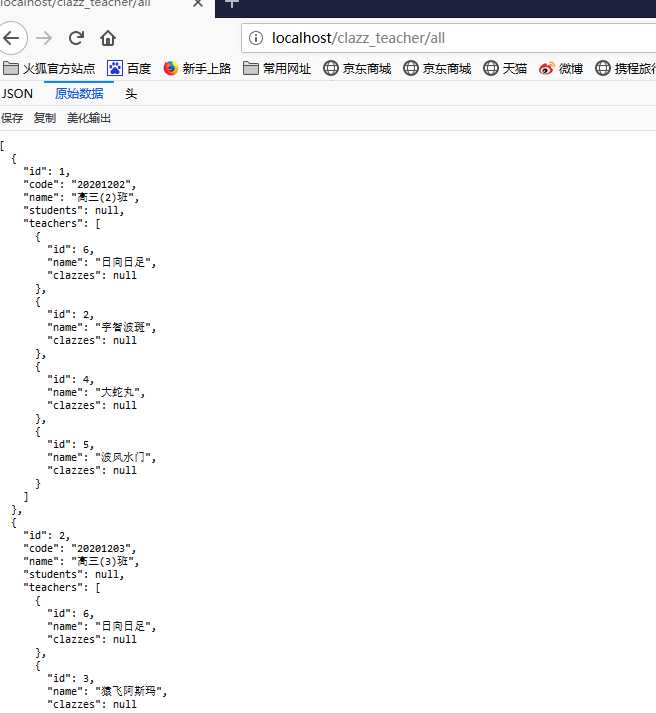Go forward with the forward arrow

coord(44,38)
